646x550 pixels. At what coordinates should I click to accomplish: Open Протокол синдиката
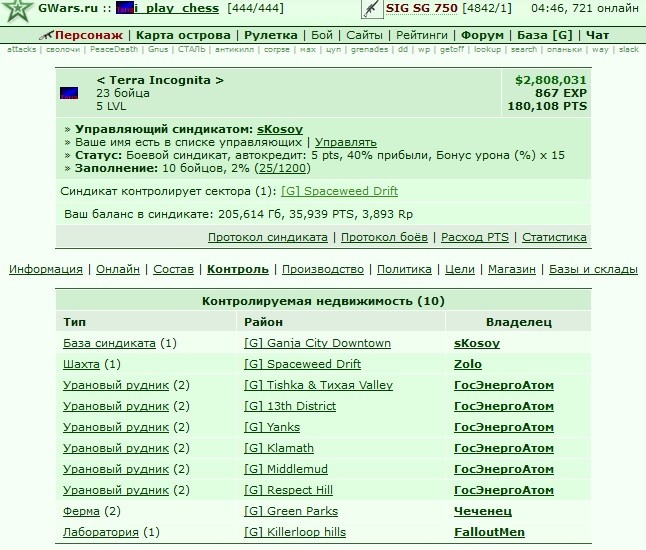tap(268, 237)
